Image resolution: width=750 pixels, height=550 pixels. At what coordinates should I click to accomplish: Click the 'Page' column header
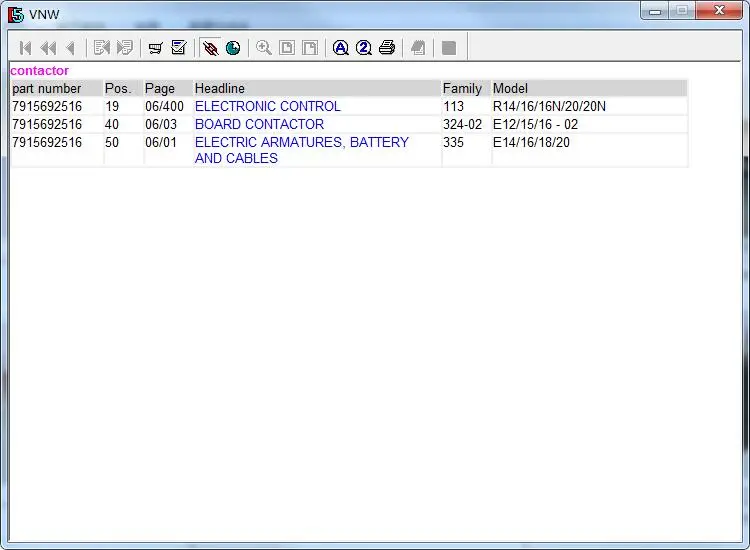click(x=160, y=88)
